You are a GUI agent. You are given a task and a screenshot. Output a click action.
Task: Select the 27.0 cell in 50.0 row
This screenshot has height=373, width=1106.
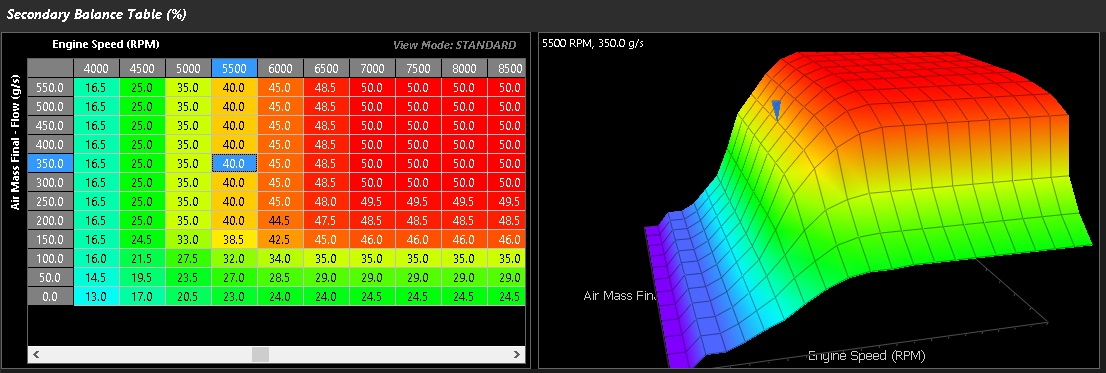tap(234, 277)
